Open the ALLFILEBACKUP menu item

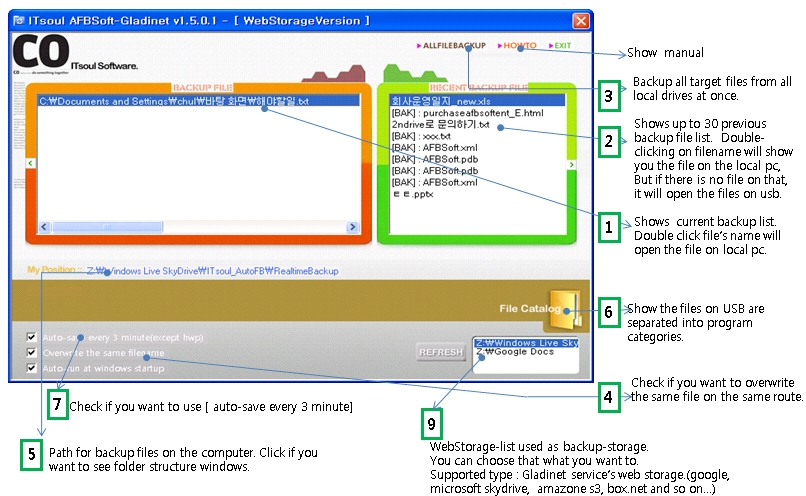click(453, 46)
